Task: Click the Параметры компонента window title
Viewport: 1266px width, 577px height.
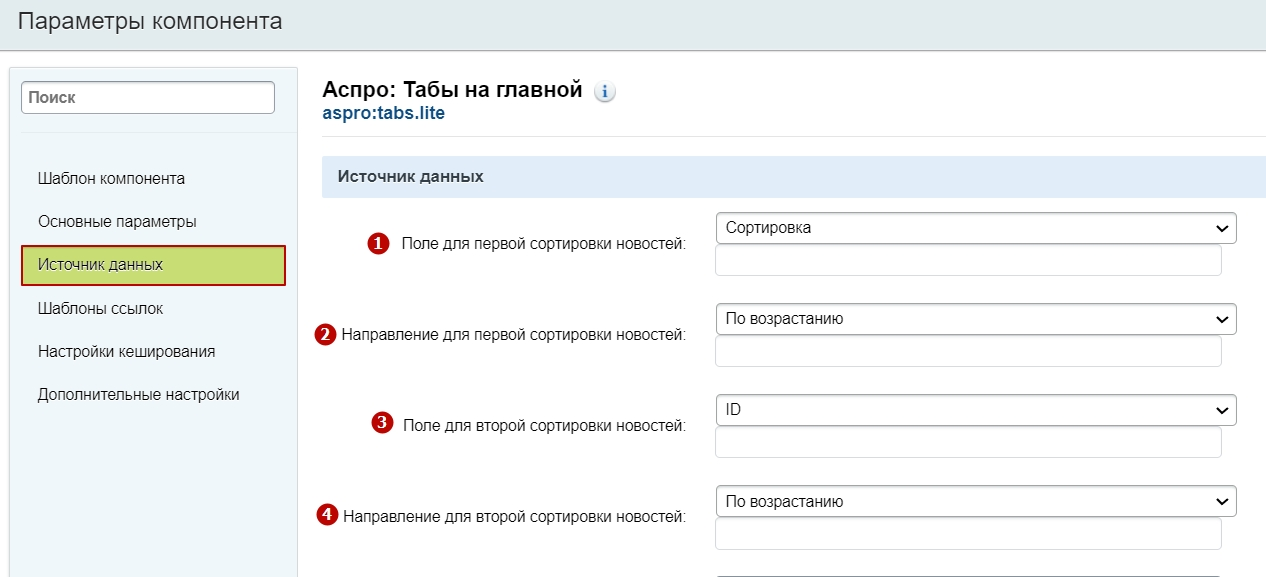Action: (x=150, y=21)
